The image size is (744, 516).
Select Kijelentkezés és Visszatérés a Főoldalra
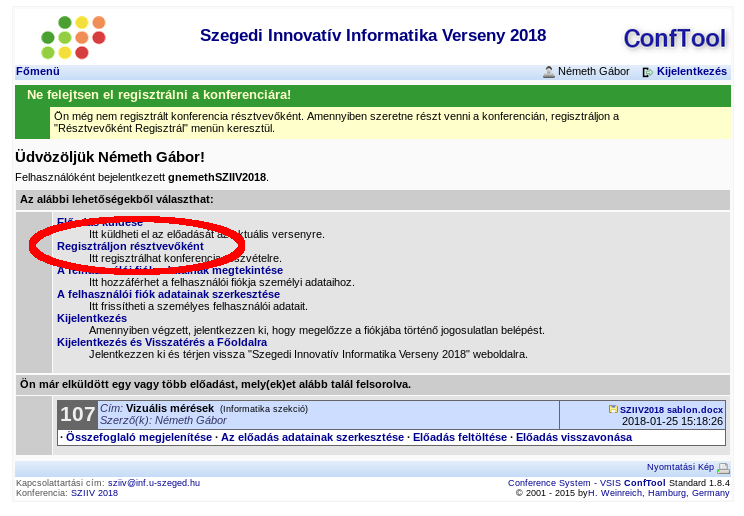pos(161,342)
